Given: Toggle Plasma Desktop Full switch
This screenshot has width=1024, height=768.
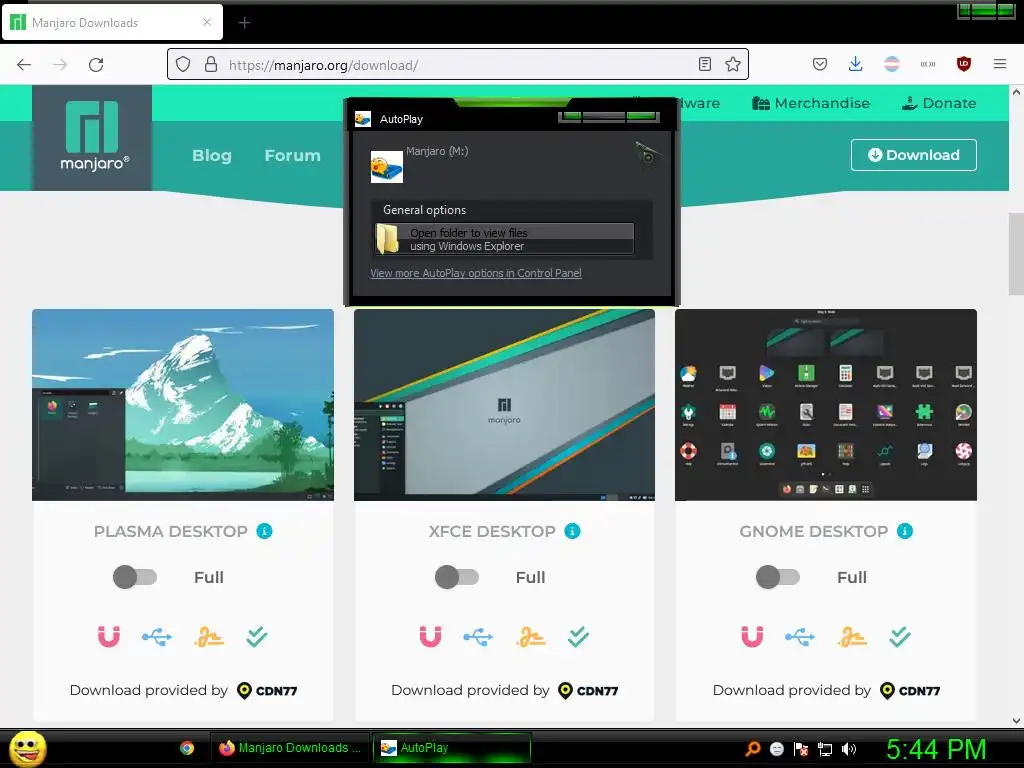Looking at the screenshot, I should pyautogui.click(x=135, y=577).
